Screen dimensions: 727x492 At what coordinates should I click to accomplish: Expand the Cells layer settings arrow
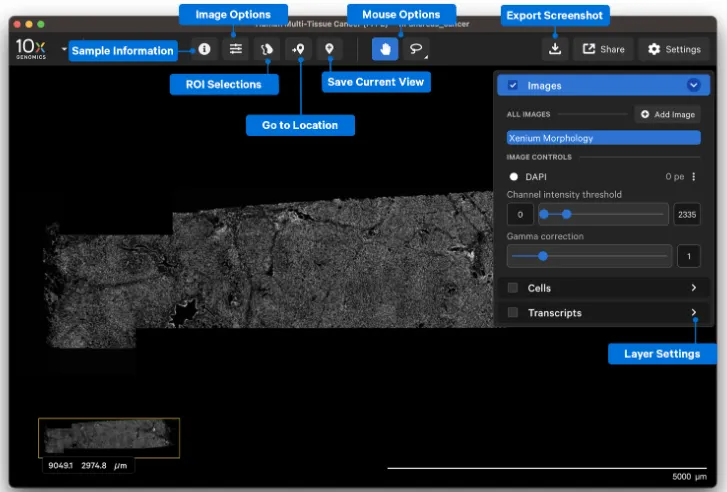(693, 288)
